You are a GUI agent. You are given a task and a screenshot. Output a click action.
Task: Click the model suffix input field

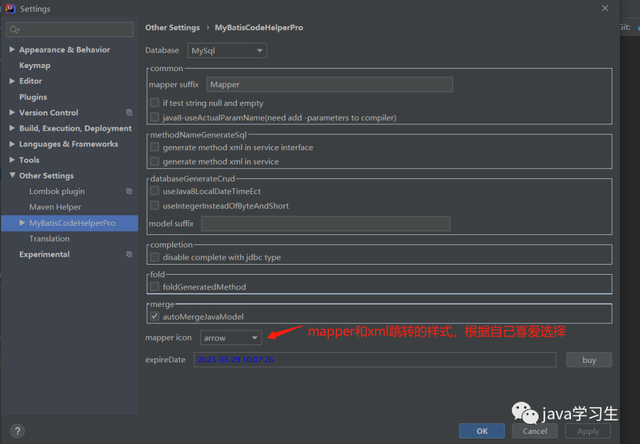[x=326, y=224]
